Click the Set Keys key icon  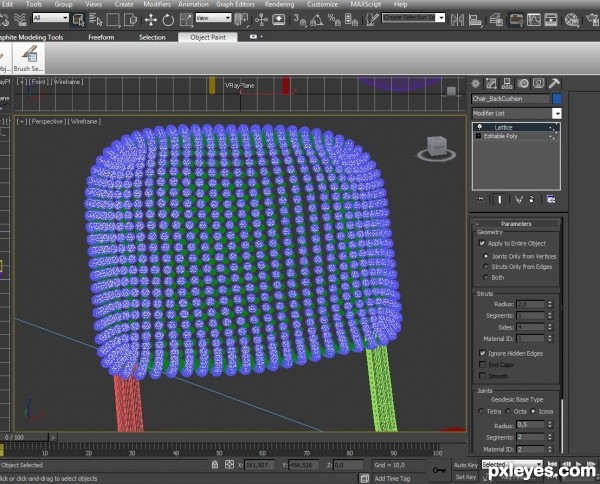tap(439, 470)
